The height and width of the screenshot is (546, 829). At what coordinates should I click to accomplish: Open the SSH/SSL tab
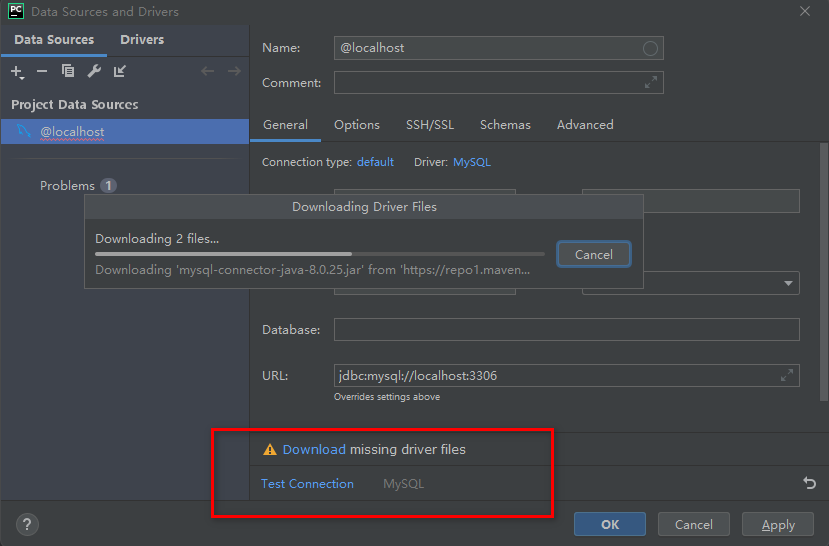click(430, 125)
